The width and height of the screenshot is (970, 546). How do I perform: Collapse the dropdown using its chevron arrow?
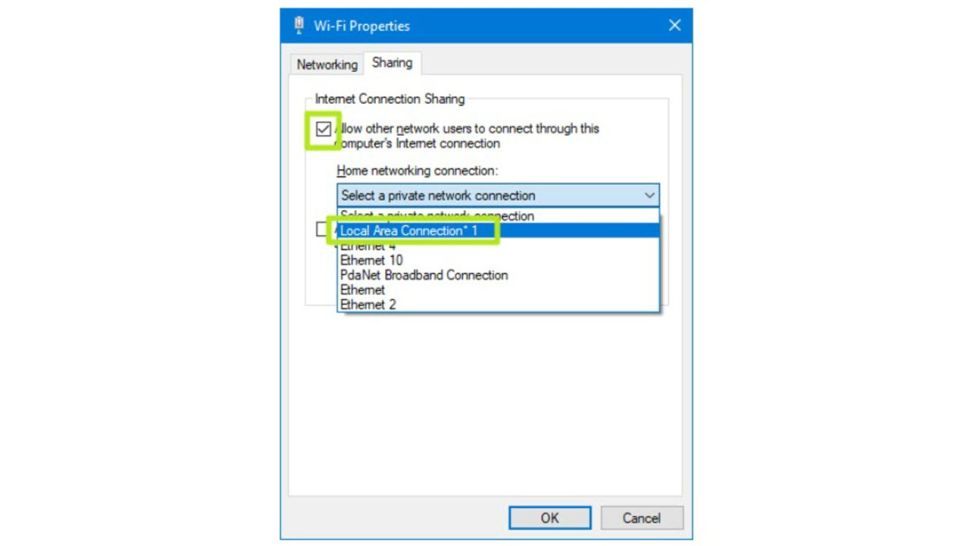tap(649, 196)
